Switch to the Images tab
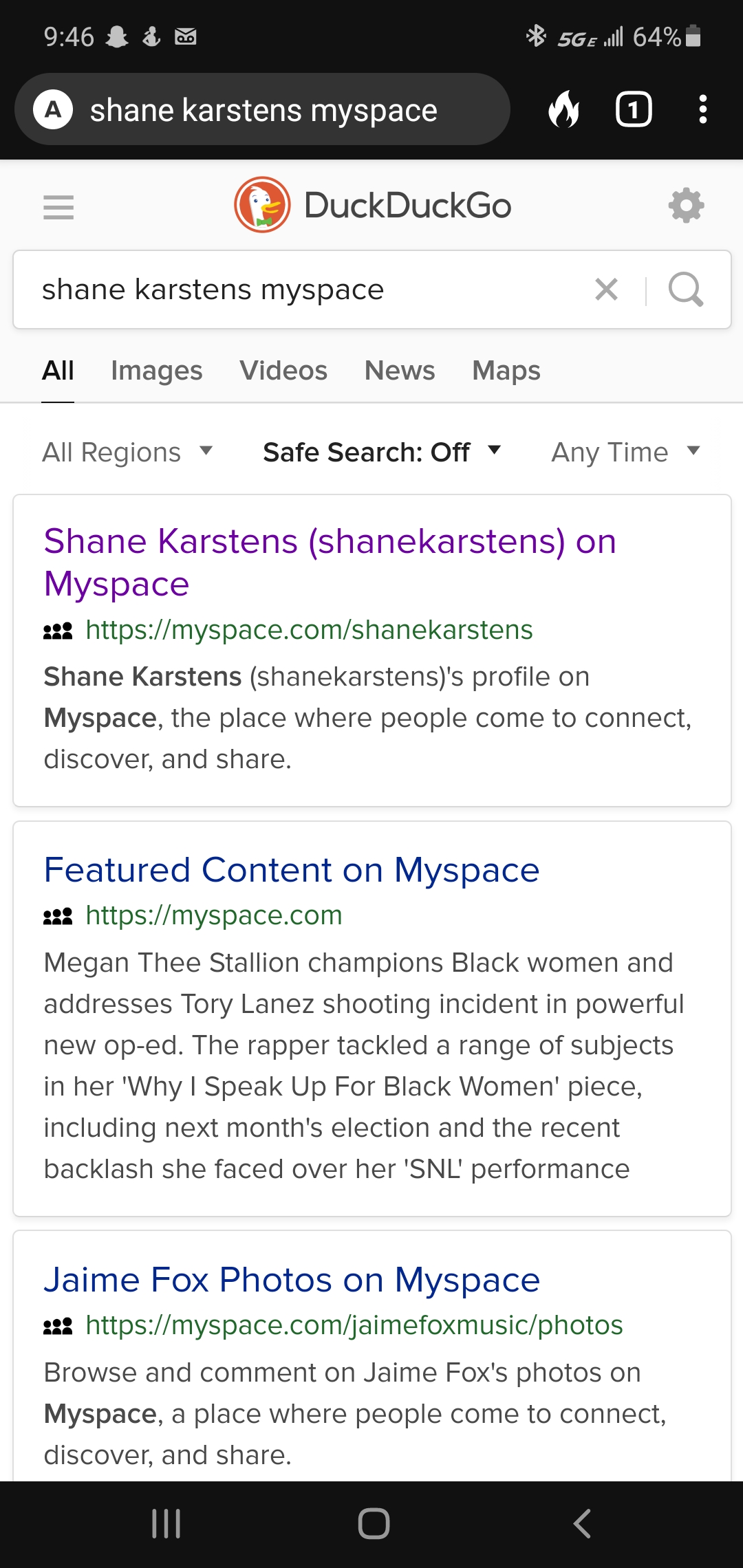 click(157, 371)
